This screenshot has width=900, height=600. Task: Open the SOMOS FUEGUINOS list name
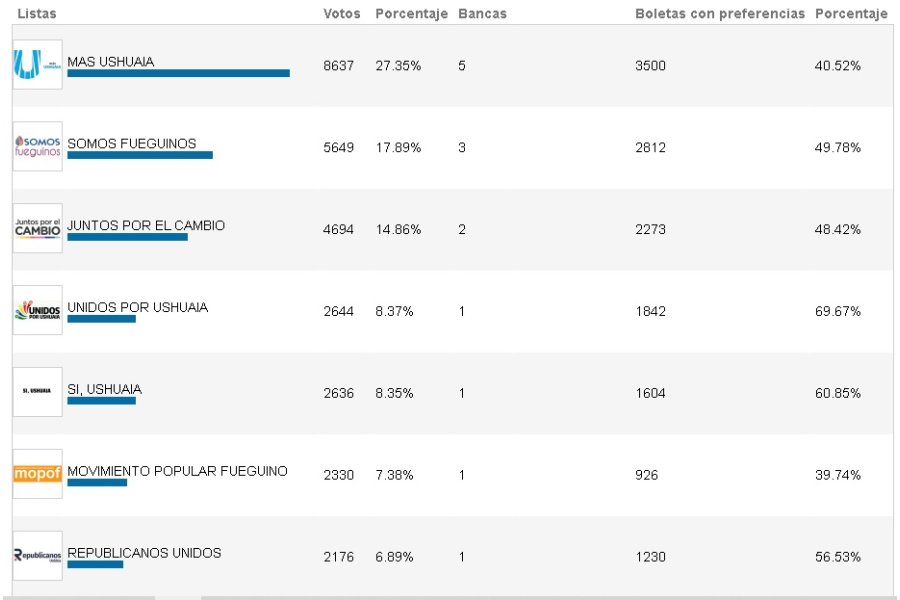(131, 144)
